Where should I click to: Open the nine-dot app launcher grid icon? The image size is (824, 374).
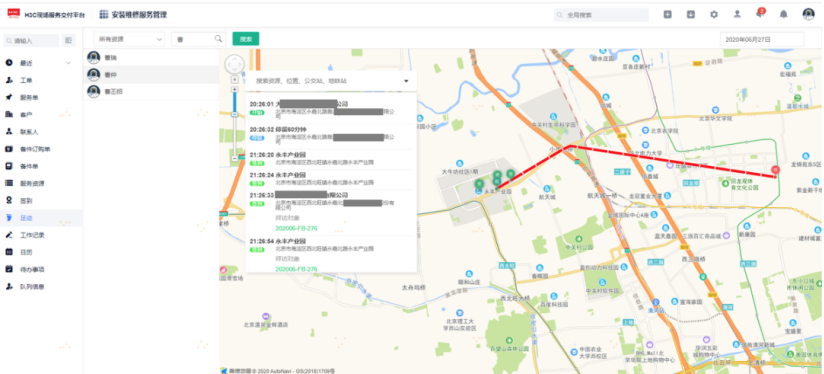click(104, 15)
